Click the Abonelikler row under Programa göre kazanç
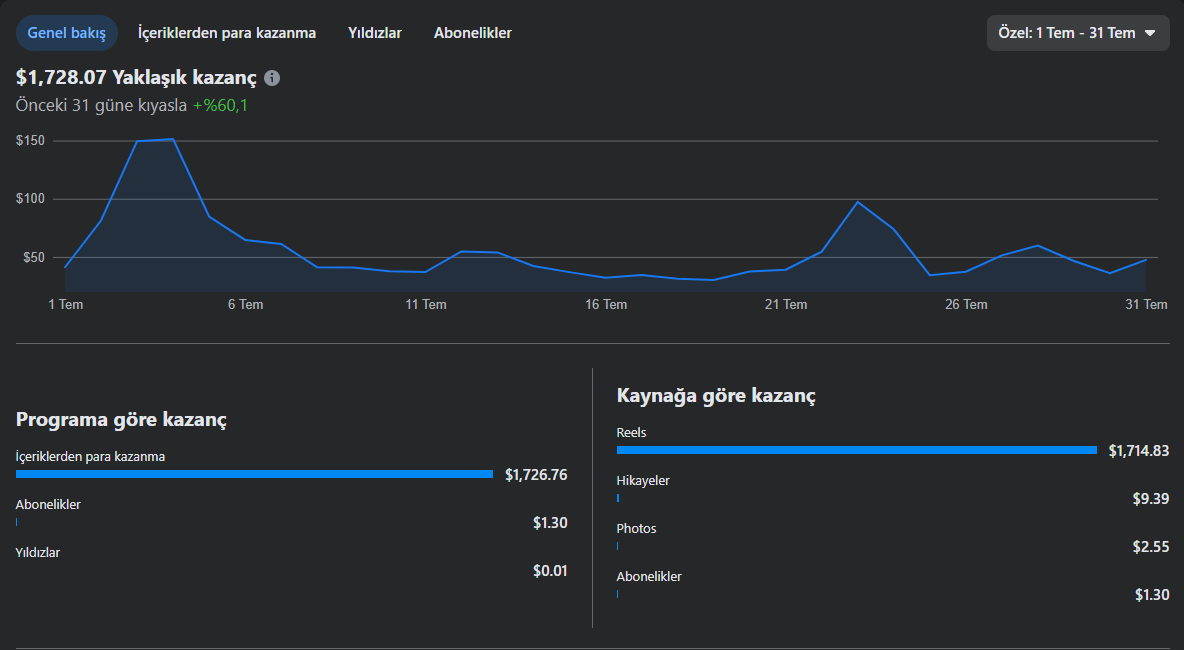Viewport: 1184px width, 650px height. (x=291, y=513)
